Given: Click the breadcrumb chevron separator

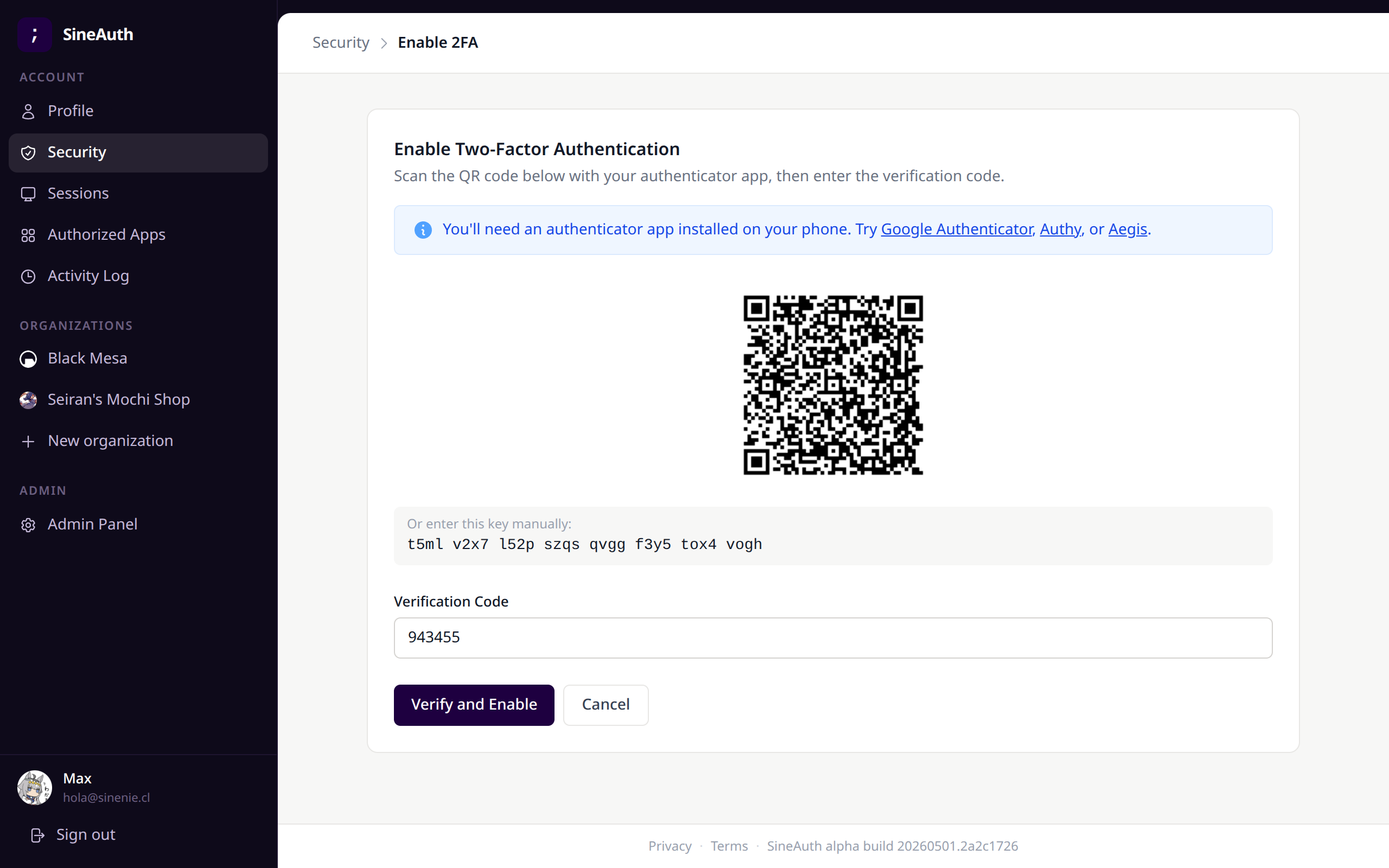Looking at the screenshot, I should click(x=384, y=43).
